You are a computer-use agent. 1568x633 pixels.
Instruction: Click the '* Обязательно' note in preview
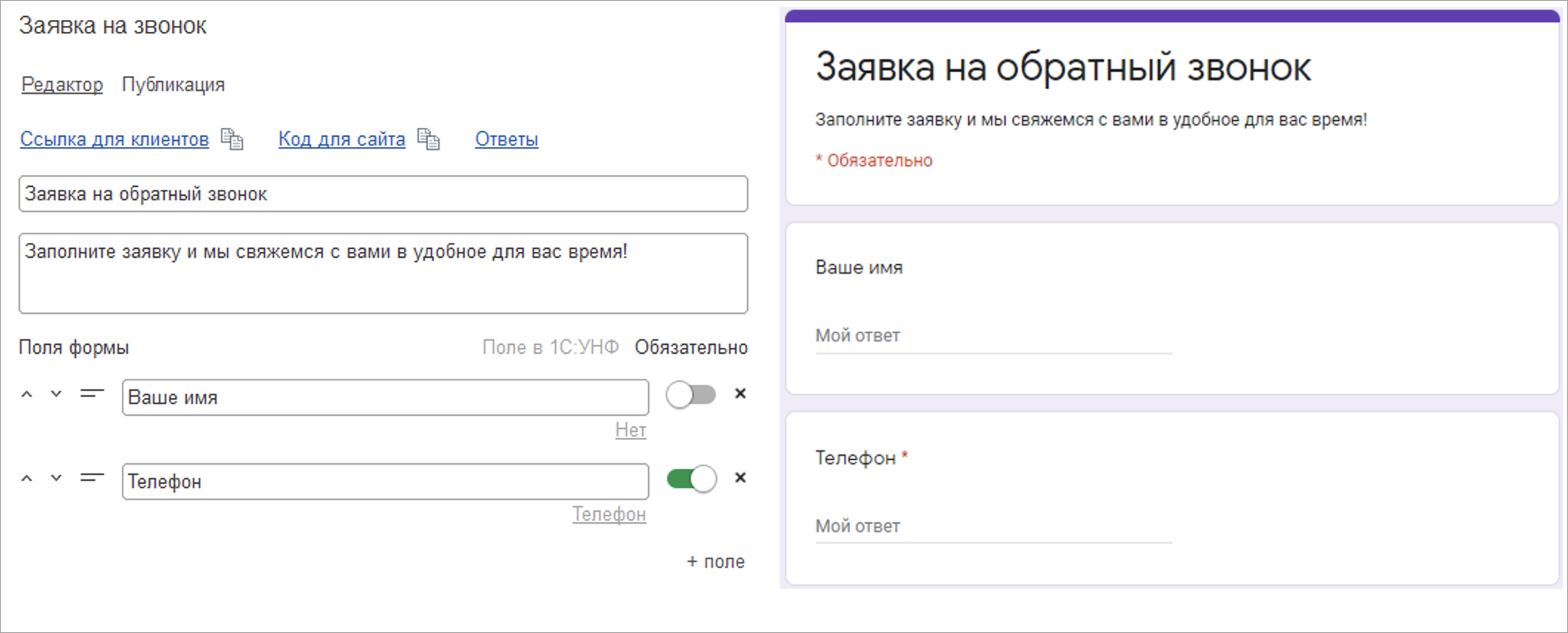[874, 160]
